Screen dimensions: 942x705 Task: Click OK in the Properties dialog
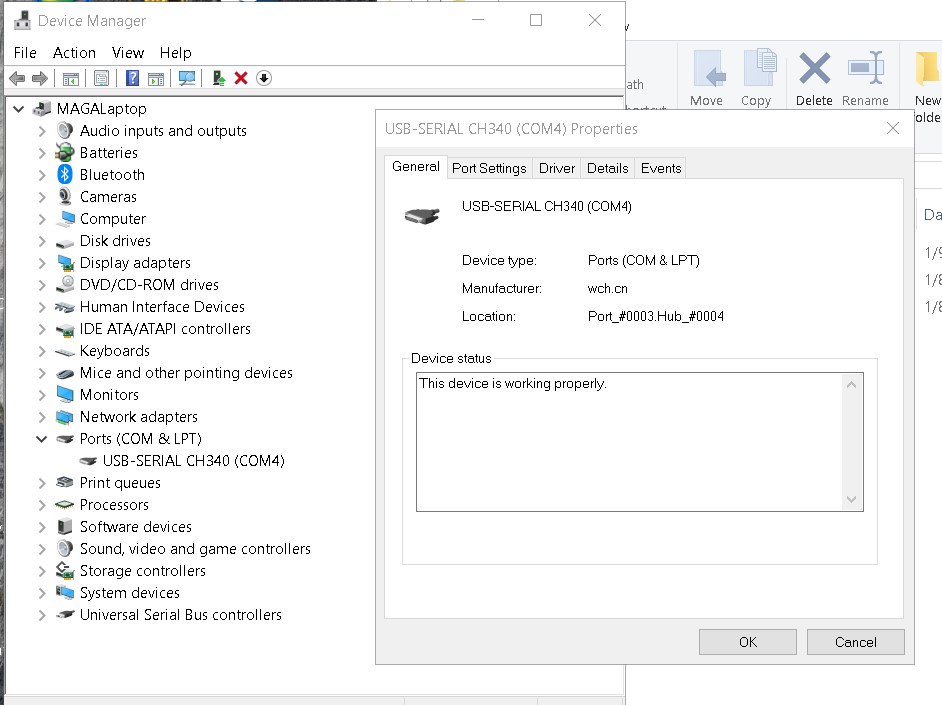click(748, 642)
